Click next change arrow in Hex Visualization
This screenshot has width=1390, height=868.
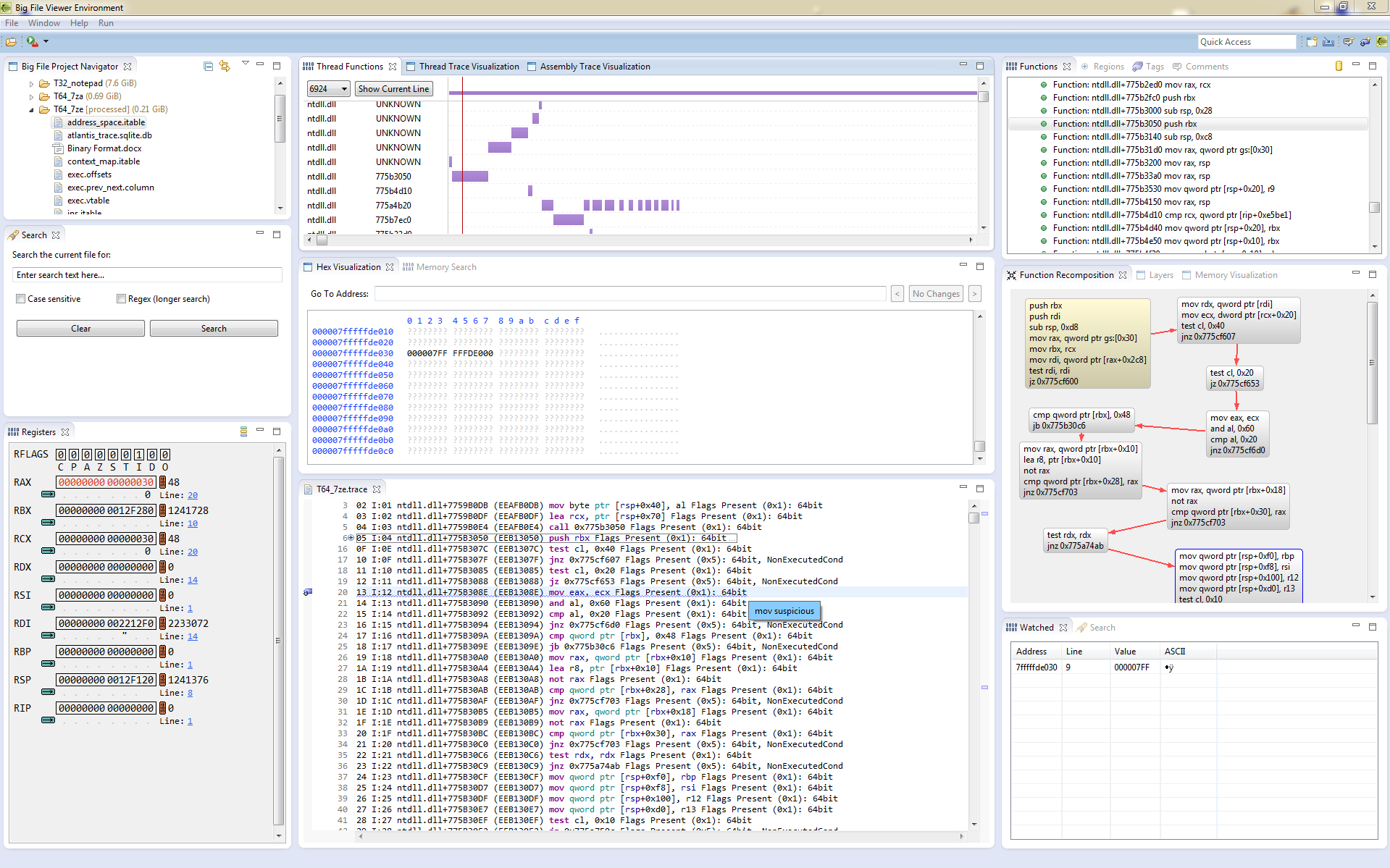click(x=975, y=293)
